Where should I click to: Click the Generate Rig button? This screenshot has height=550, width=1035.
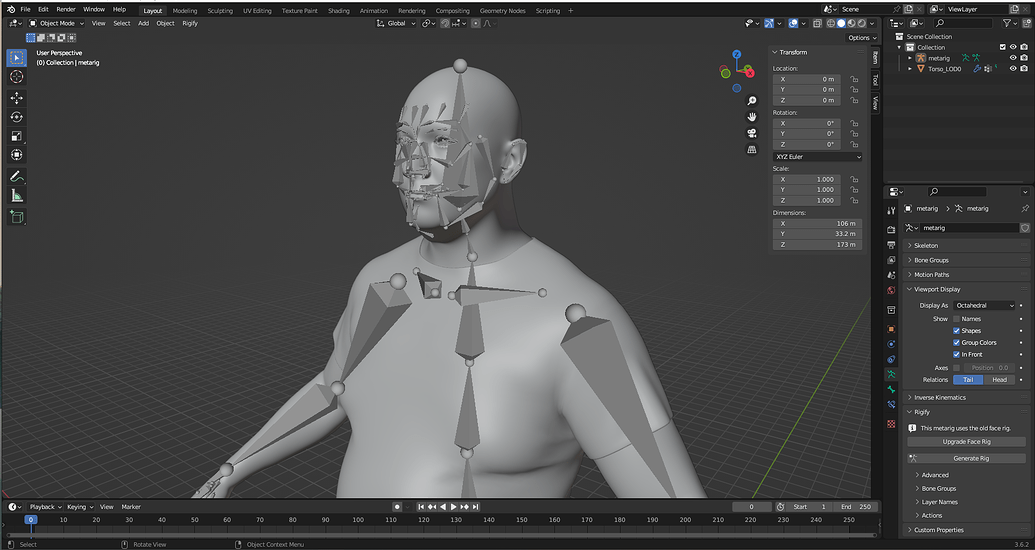click(966, 458)
